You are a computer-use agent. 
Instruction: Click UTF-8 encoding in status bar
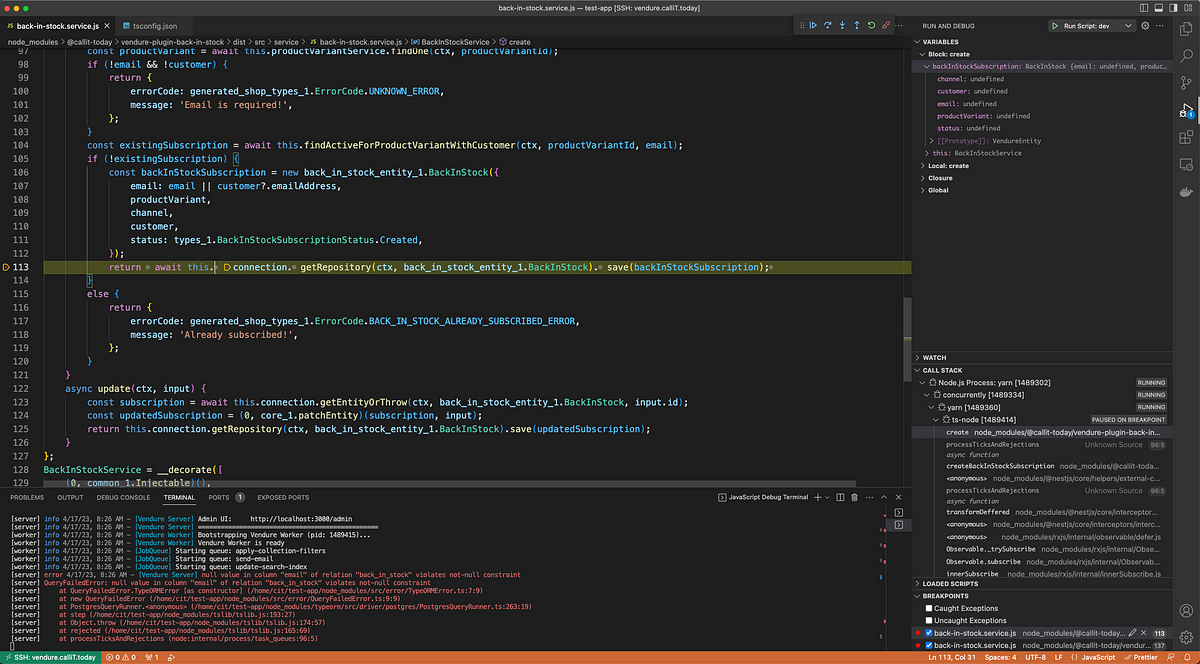1037,657
